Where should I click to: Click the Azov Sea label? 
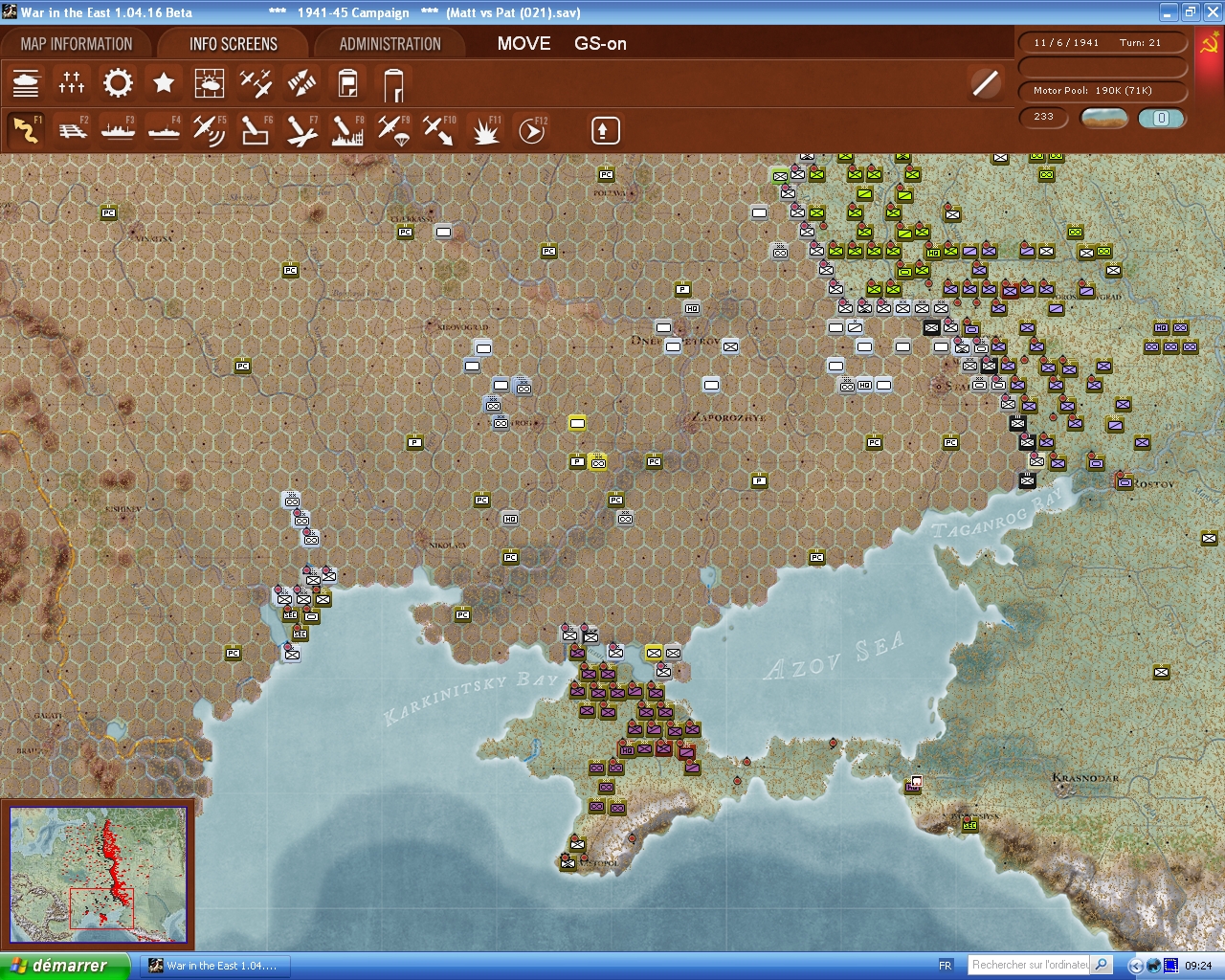(833, 656)
